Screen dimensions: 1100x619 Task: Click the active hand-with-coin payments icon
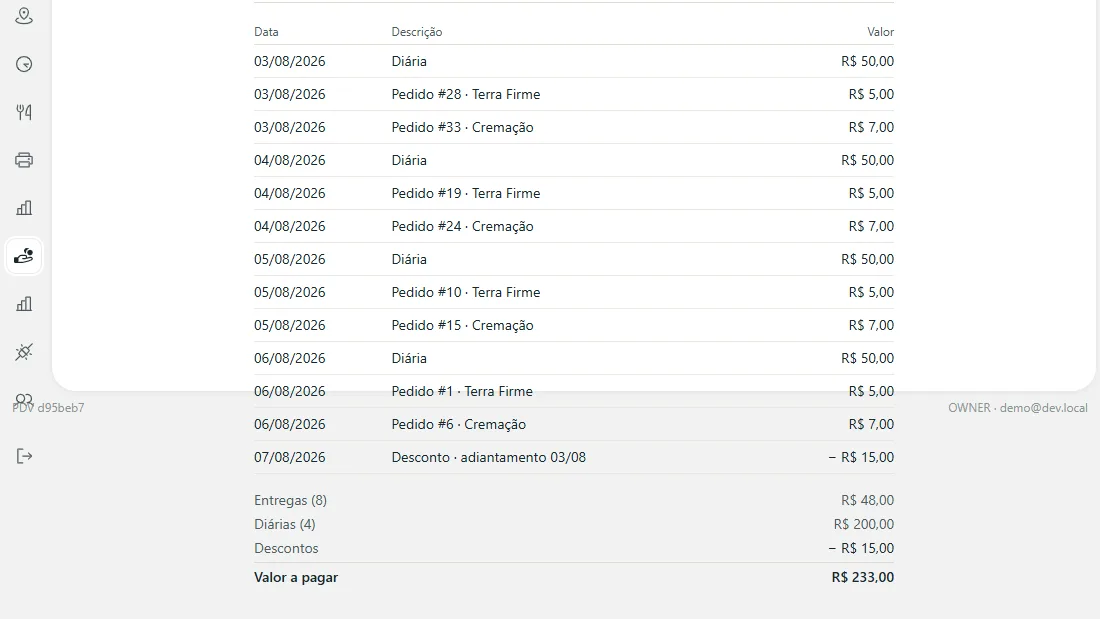coord(24,255)
